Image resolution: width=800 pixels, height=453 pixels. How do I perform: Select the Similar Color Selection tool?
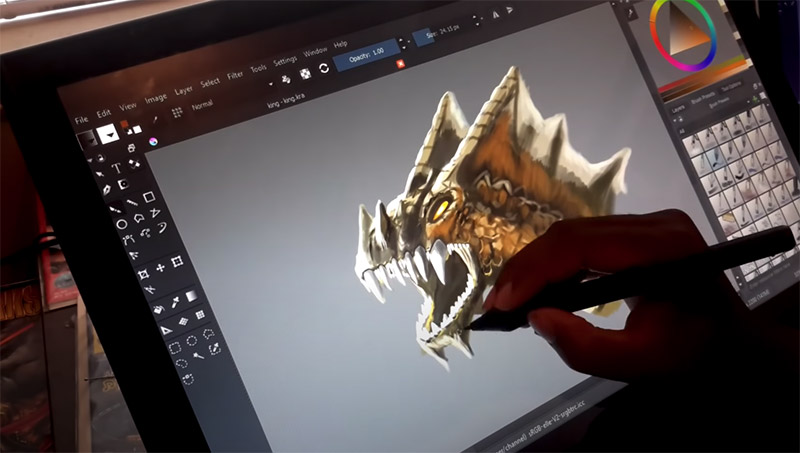[x=215, y=349]
